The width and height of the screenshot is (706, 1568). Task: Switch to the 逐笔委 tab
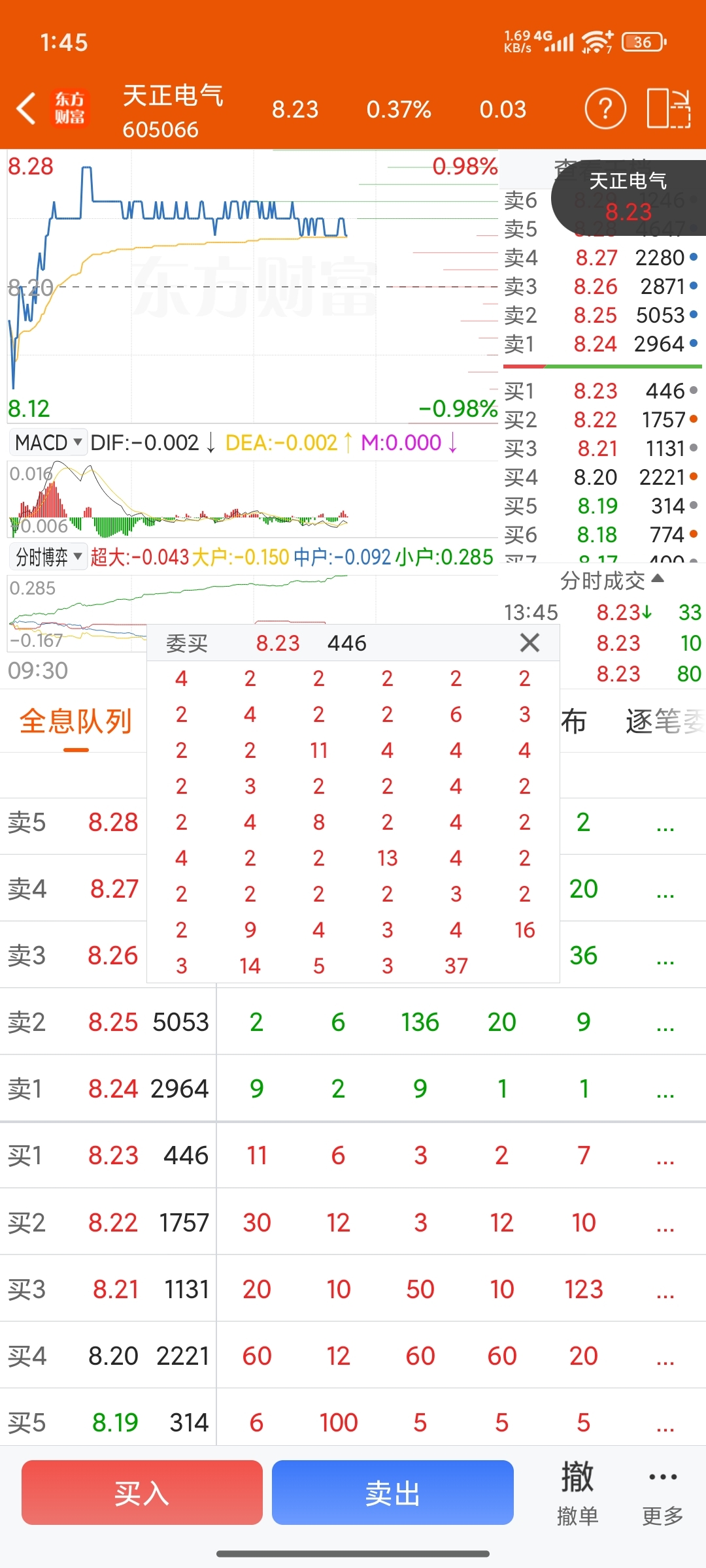click(664, 721)
